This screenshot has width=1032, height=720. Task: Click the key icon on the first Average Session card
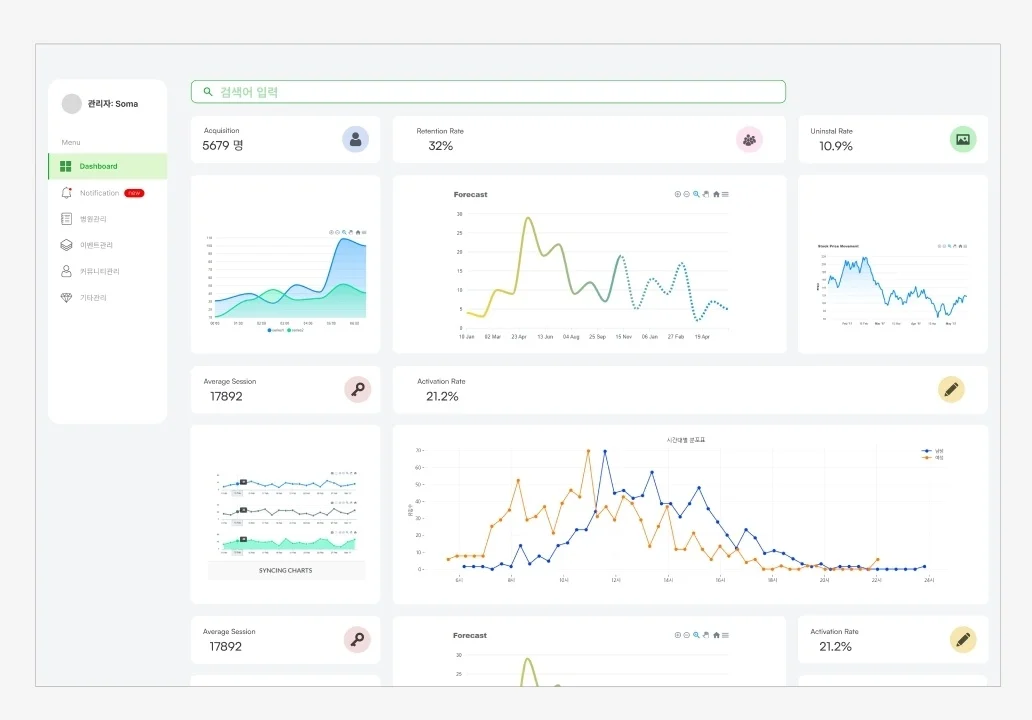tap(358, 390)
